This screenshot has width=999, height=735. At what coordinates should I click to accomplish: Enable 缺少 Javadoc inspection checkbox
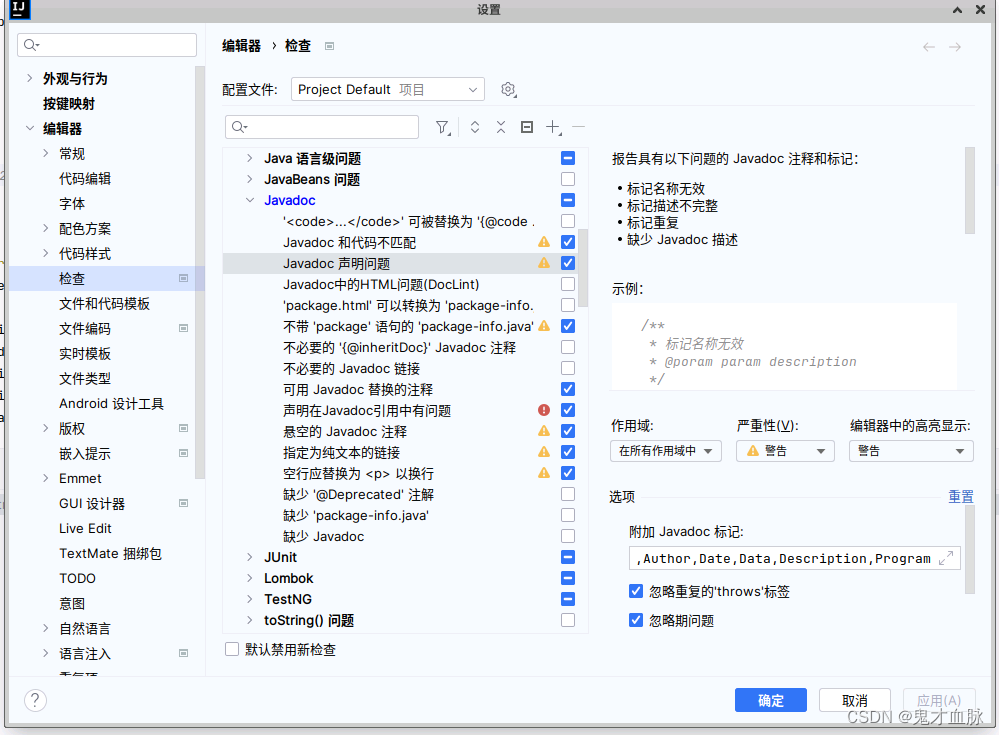click(x=568, y=536)
